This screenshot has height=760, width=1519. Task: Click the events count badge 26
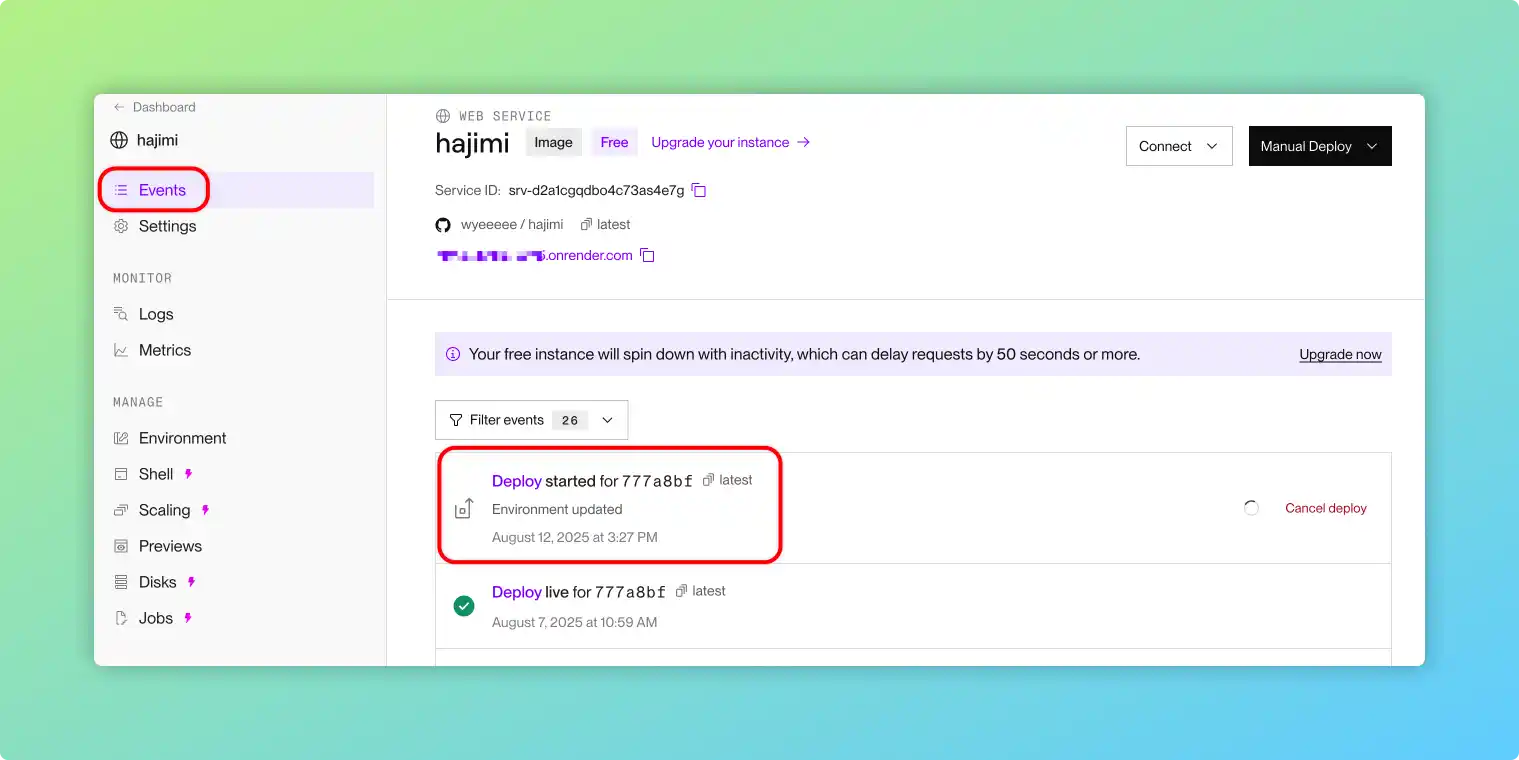pos(570,420)
